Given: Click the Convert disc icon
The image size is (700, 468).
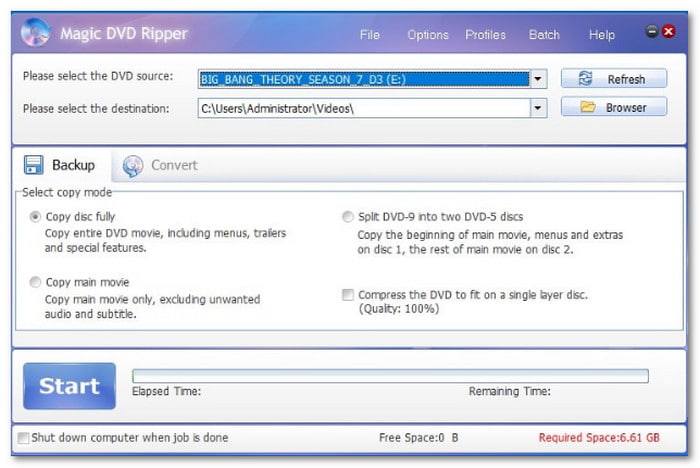Looking at the screenshot, I should pyautogui.click(x=133, y=166).
